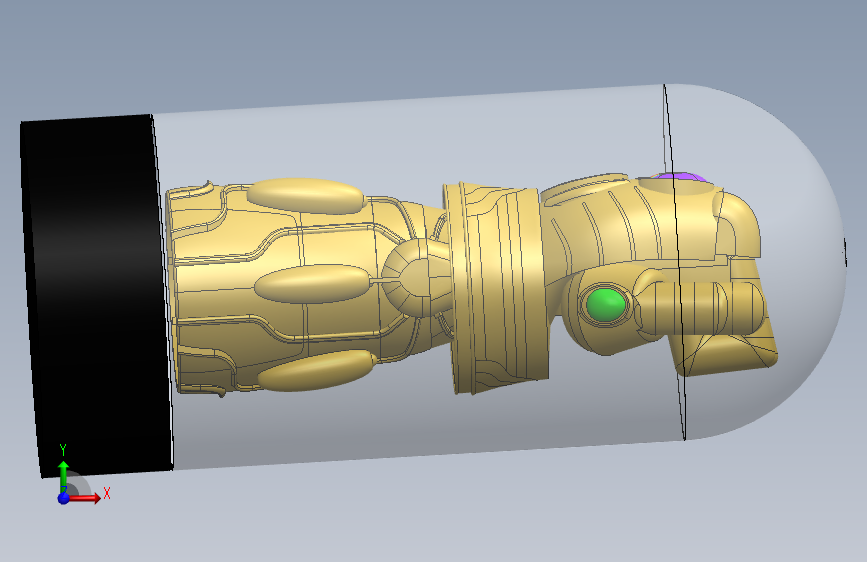This screenshot has width=867, height=562.
Task: Select the black cylindrical base of the capsule
Action: 97,296
